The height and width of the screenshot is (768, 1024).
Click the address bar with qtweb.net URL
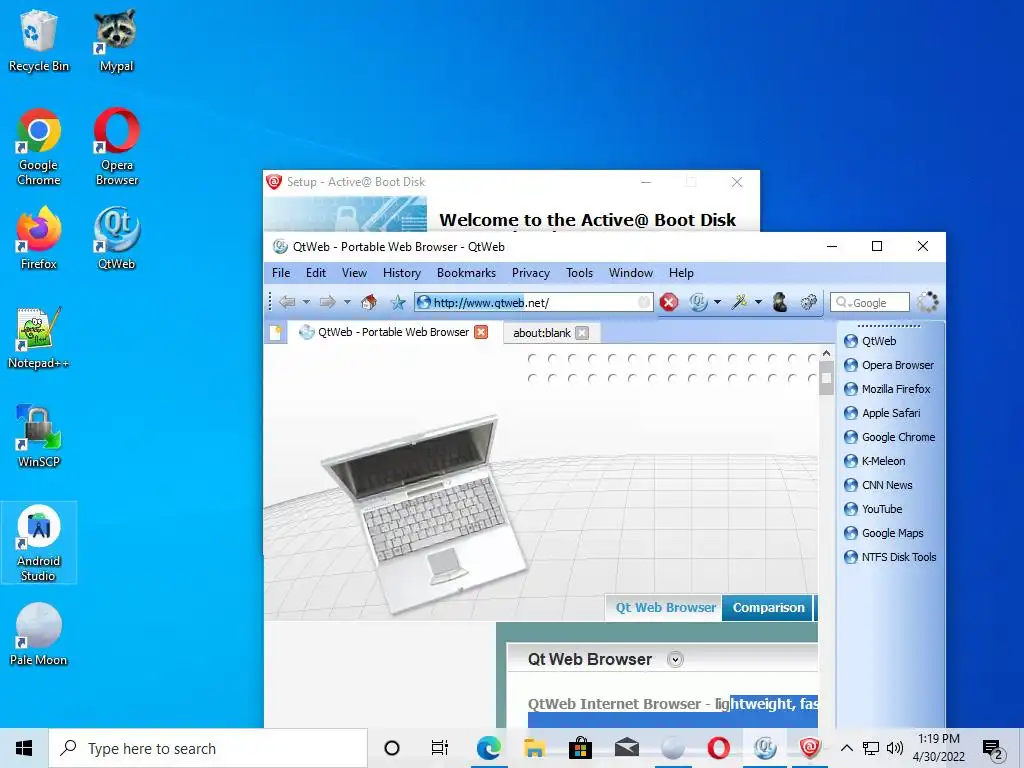[x=533, y=302]
